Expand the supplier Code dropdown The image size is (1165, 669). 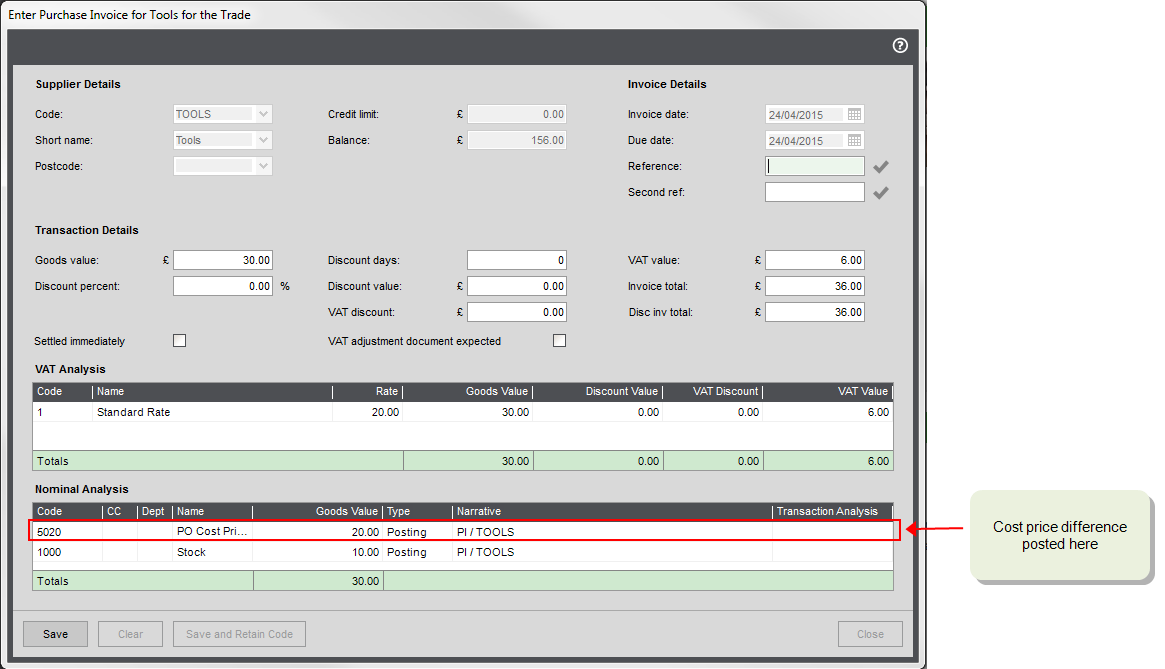click(263, 114)
